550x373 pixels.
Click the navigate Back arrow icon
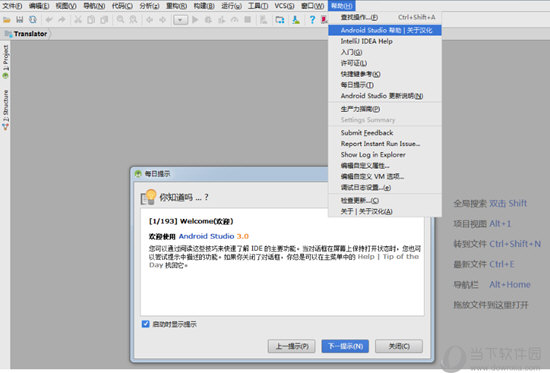(x=149, y=20)
